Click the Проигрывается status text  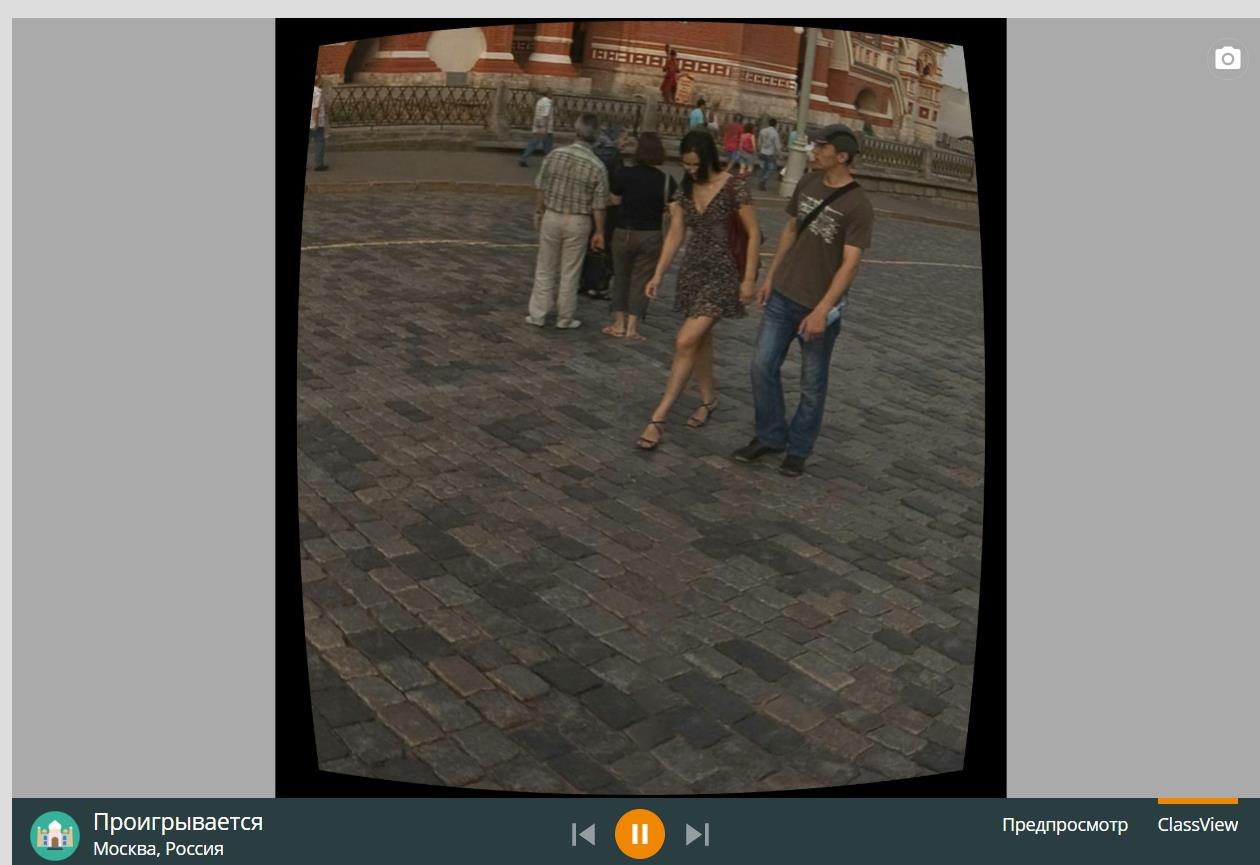tap(178, 822)
